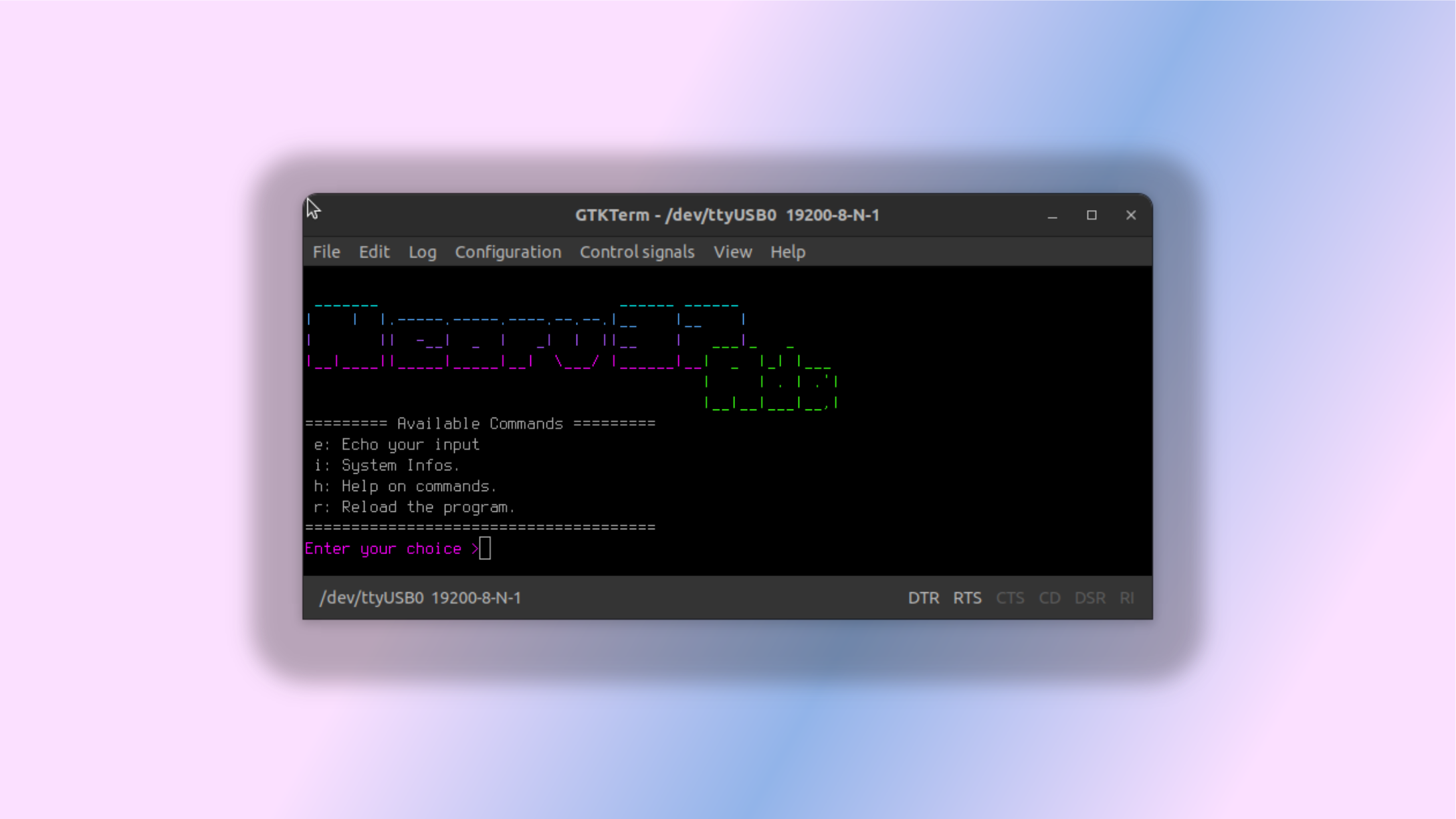Open the Edit menu
The height and width of the screenshot is (819, 1456).
tap(374, 252)
